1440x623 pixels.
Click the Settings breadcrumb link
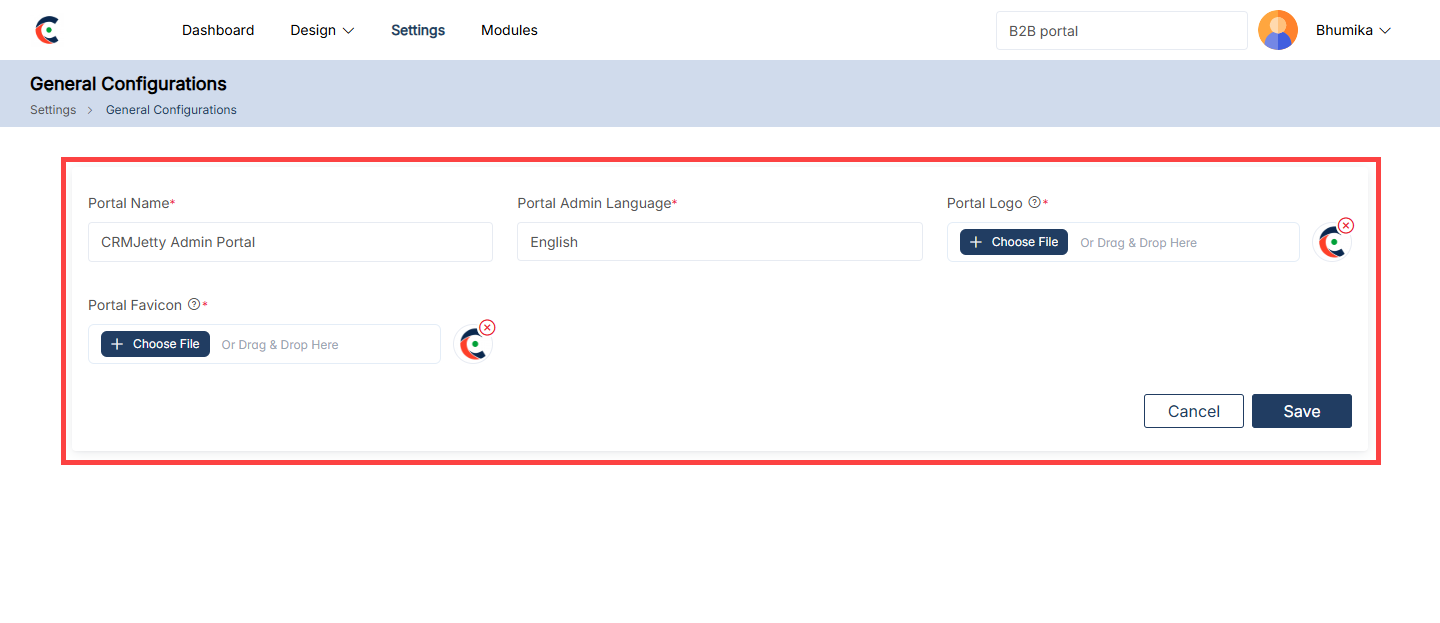(x=53, y=110)
